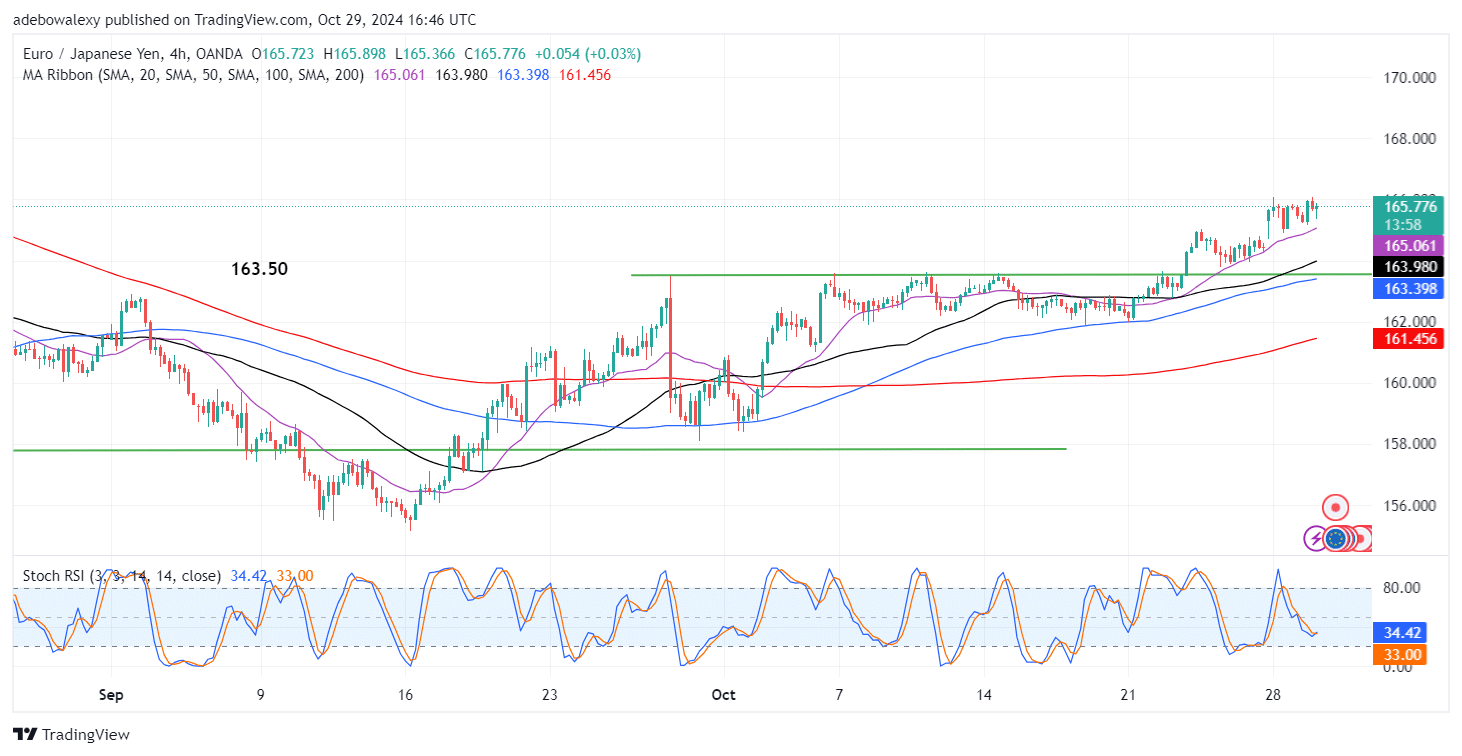
Task: Click the 21 date label on time axis
Action: (x=1129, y=694)
